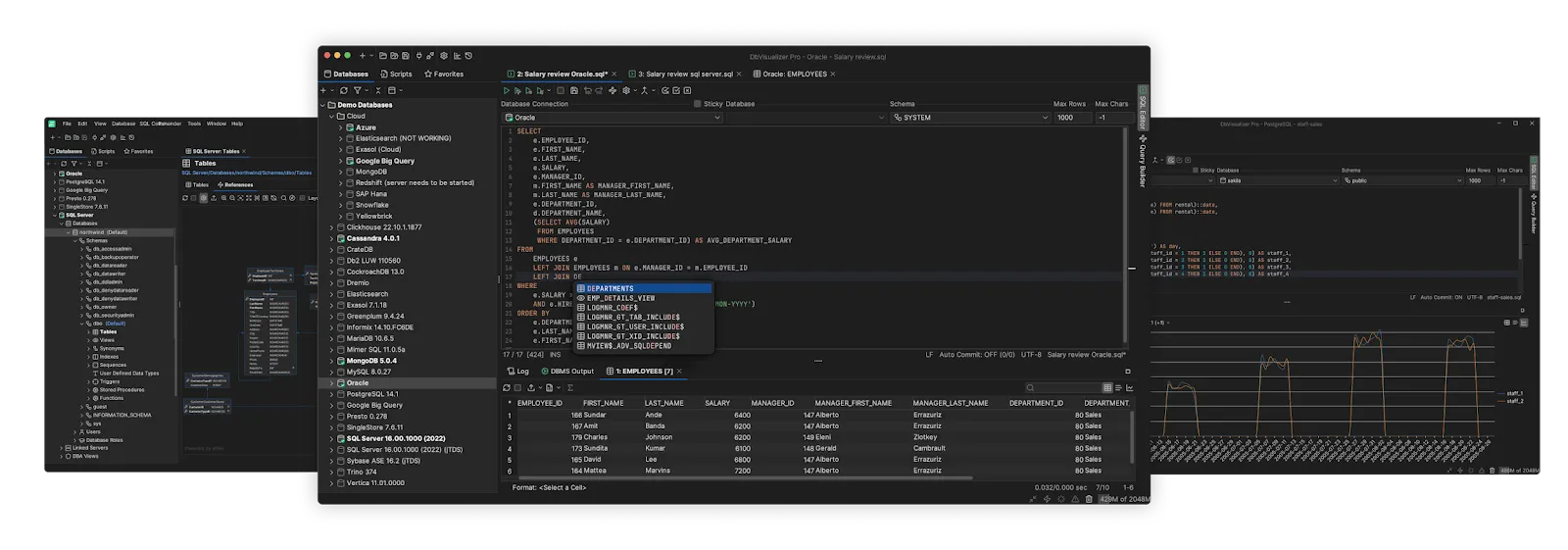The height and width of the screenshot is (550, 1568).
Task: Click the reload icon in the Databases toolbar
Action: click(x=344, y=90)
